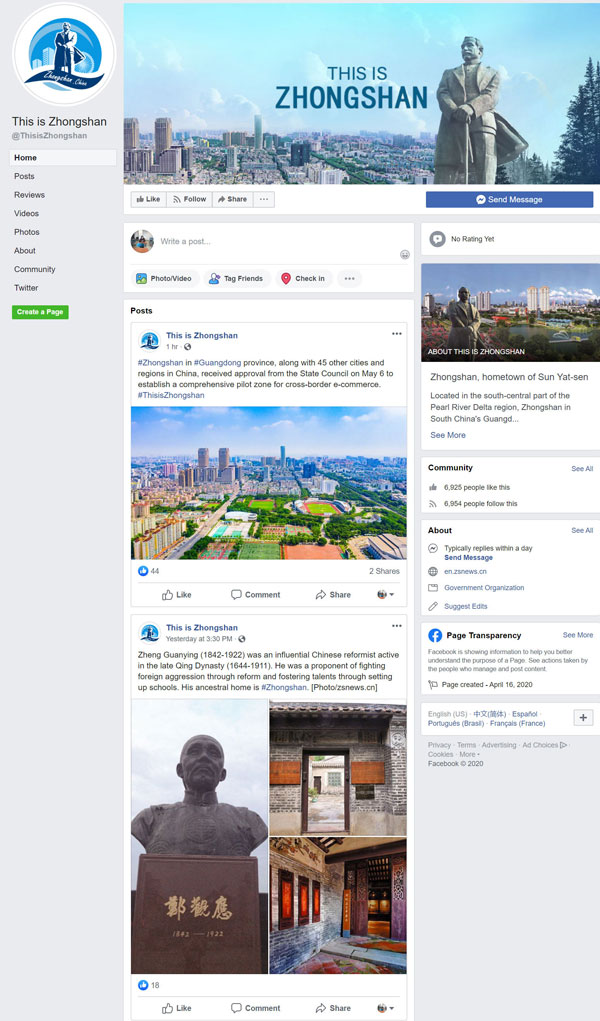The height and width of the screenshot is (1021, 600).
Task: Click the Privacy footer link
Action: 439,745
